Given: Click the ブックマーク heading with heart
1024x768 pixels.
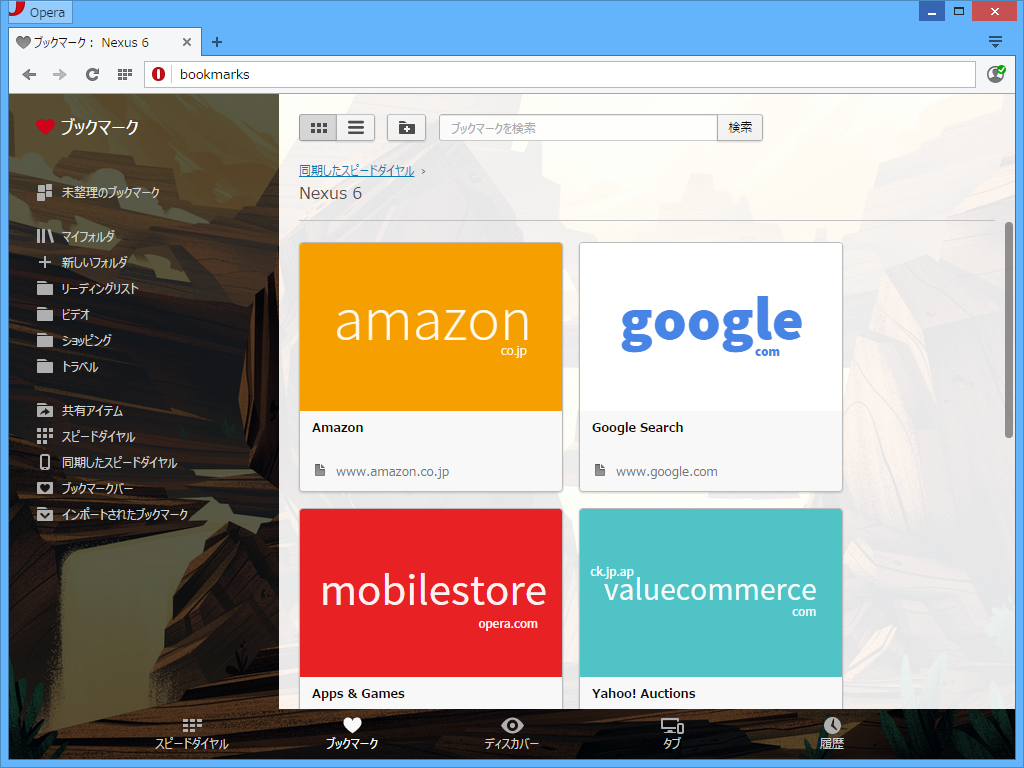Looking at the screenshot, I should click(88, 127).
